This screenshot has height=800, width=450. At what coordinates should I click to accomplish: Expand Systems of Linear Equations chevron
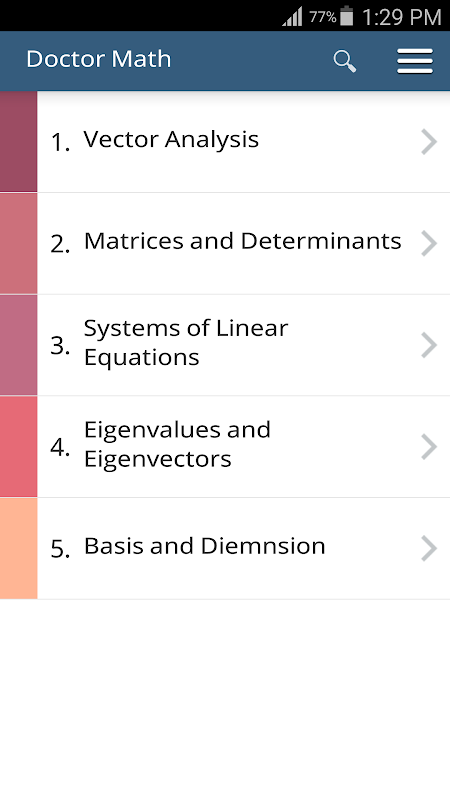429,345
